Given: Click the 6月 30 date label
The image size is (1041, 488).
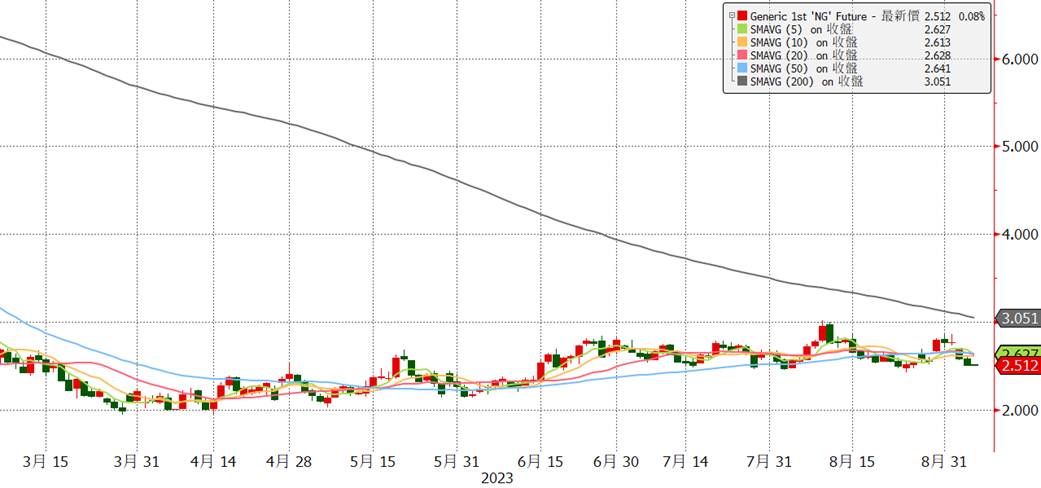Looking at the screenshot, I should click(615, 462).
